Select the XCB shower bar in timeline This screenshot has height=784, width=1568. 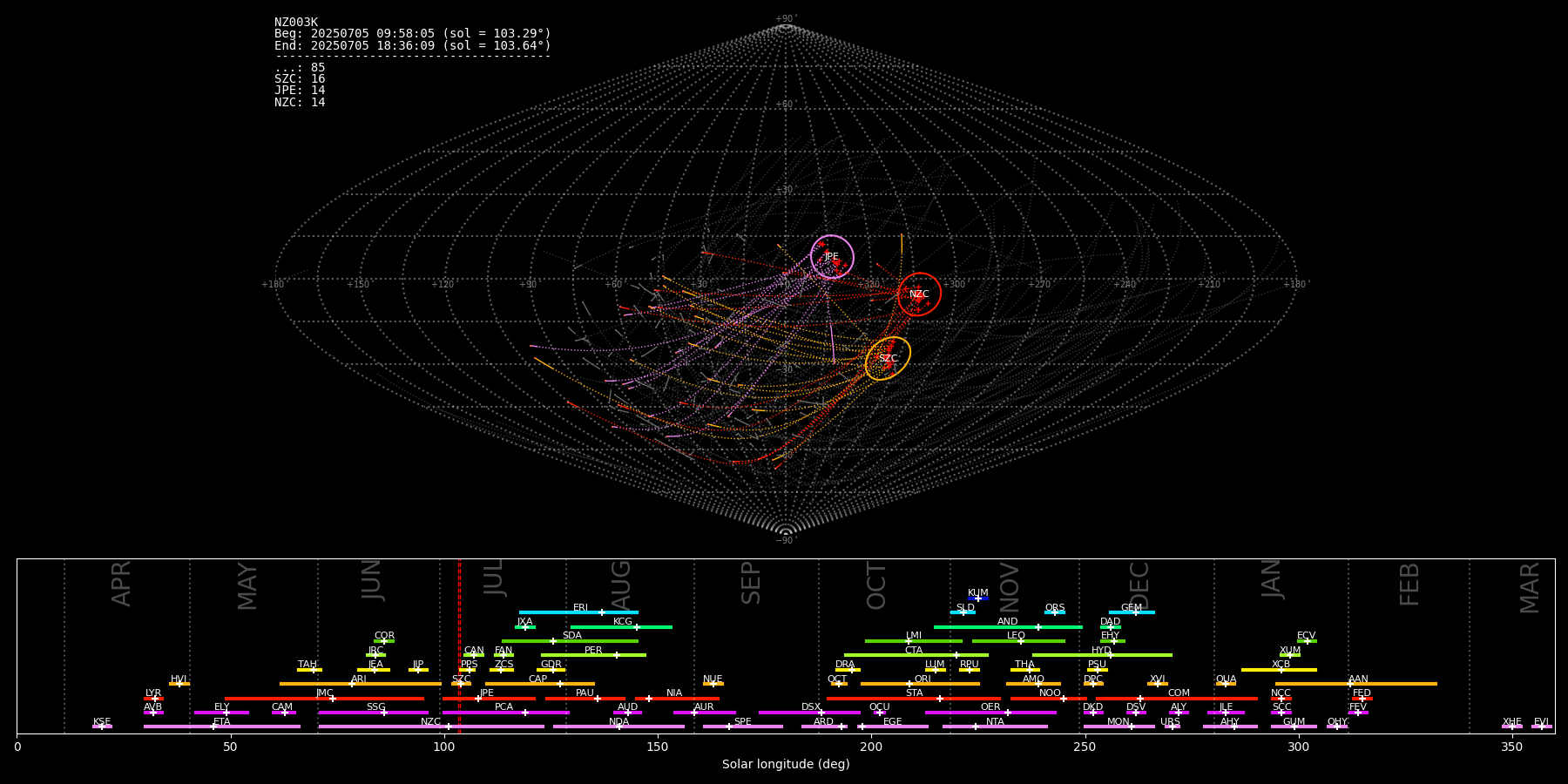(x=1279, y=670)
